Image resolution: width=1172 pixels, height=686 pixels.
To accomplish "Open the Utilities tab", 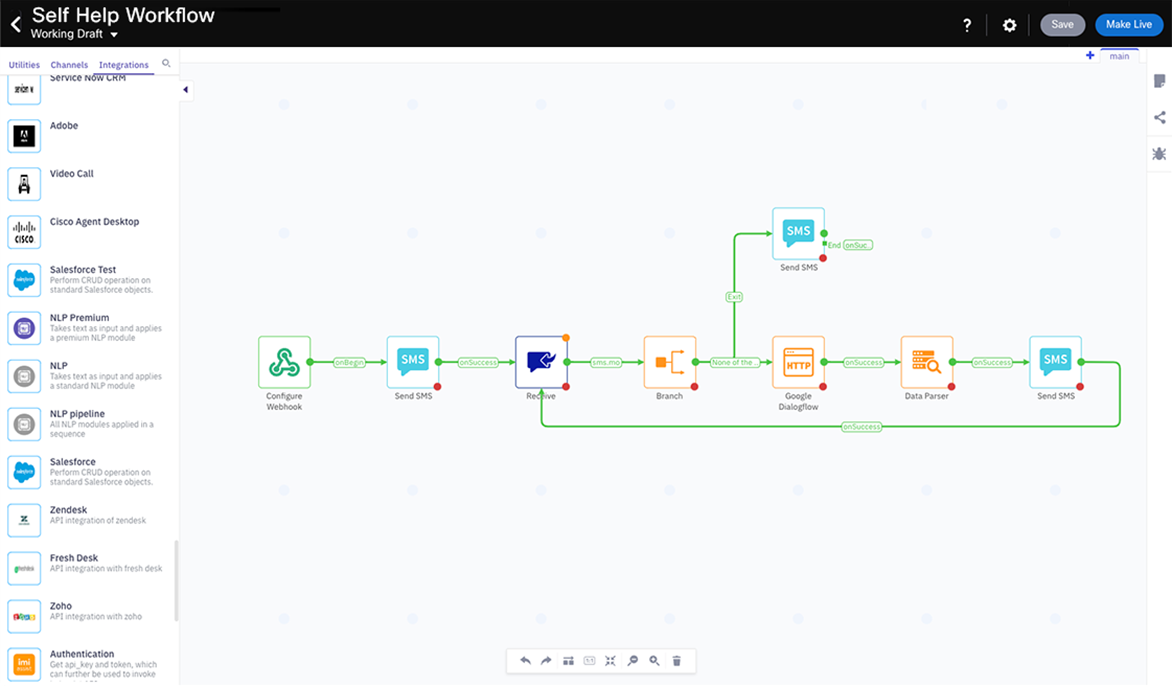I will click(23, 64).
